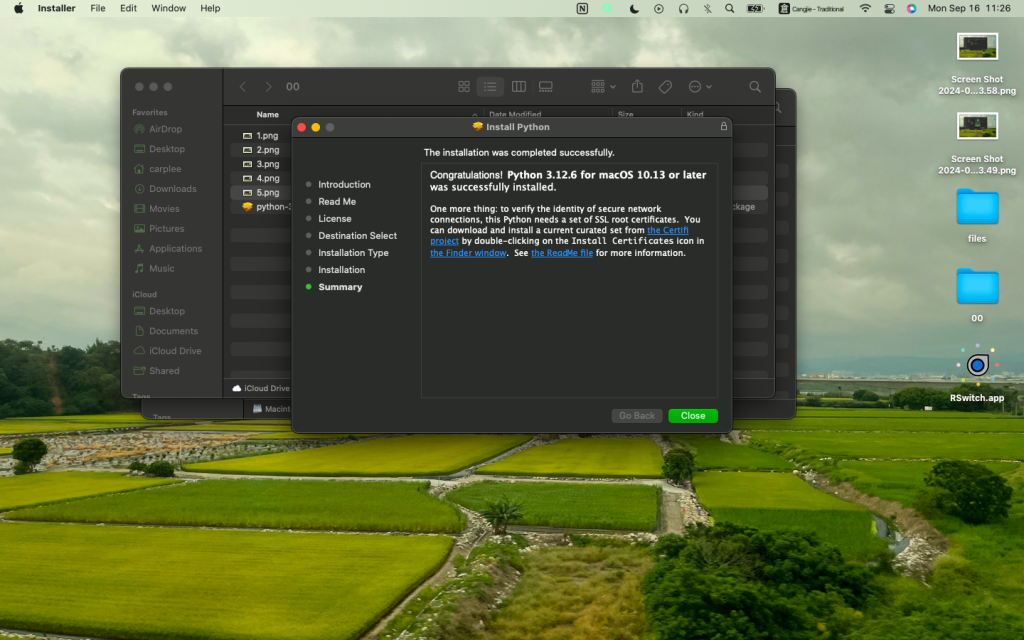The height and width of the screenshot is (640, 1024).
Task: Click the Wi-Fi icon in the menu bar
Action: tap(865, 8)
